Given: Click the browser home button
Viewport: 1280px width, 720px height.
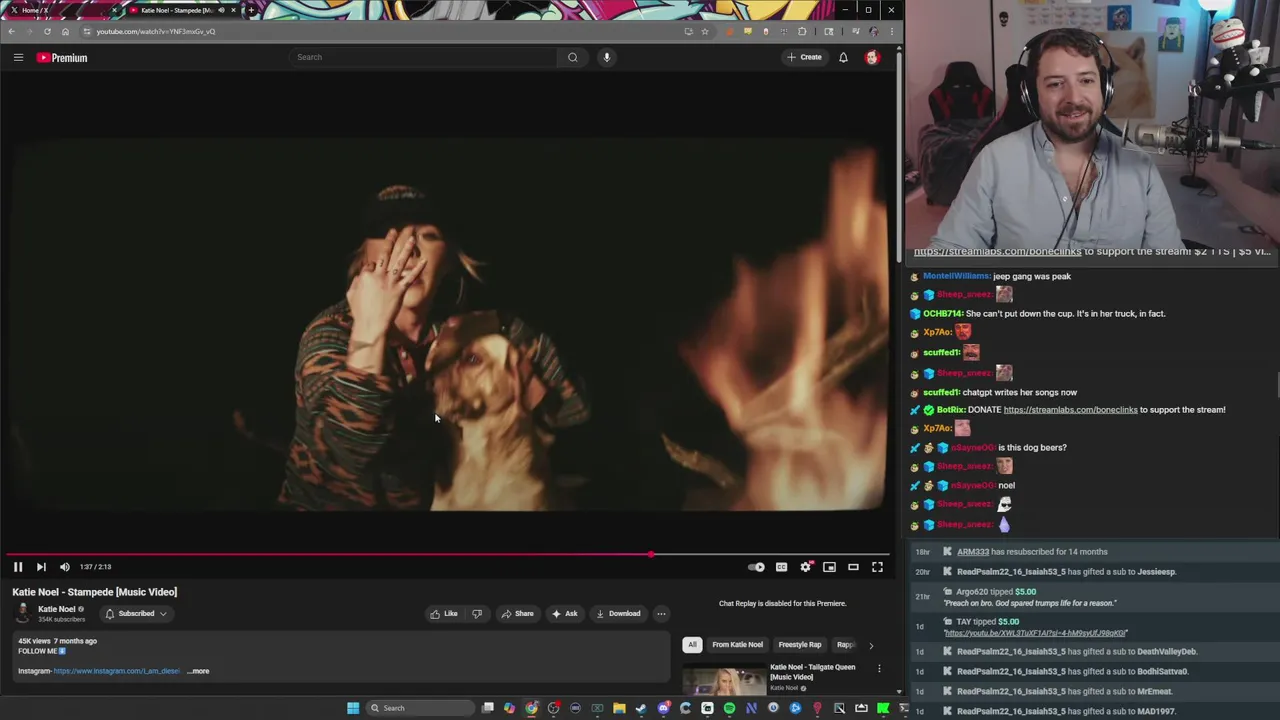Looking at the screenshot, I should coord(65,31).
